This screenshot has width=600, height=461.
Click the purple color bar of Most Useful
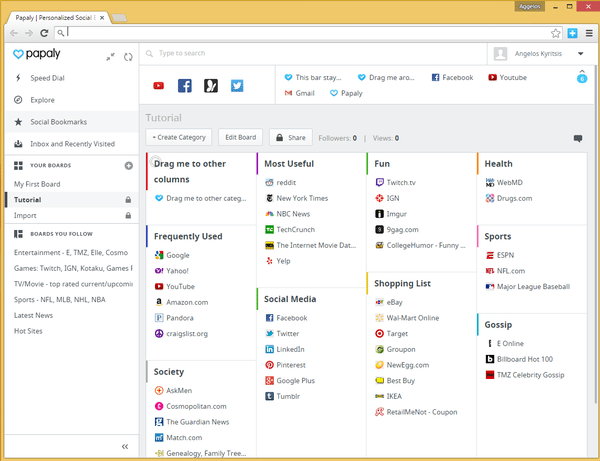[x=257, y=164]
